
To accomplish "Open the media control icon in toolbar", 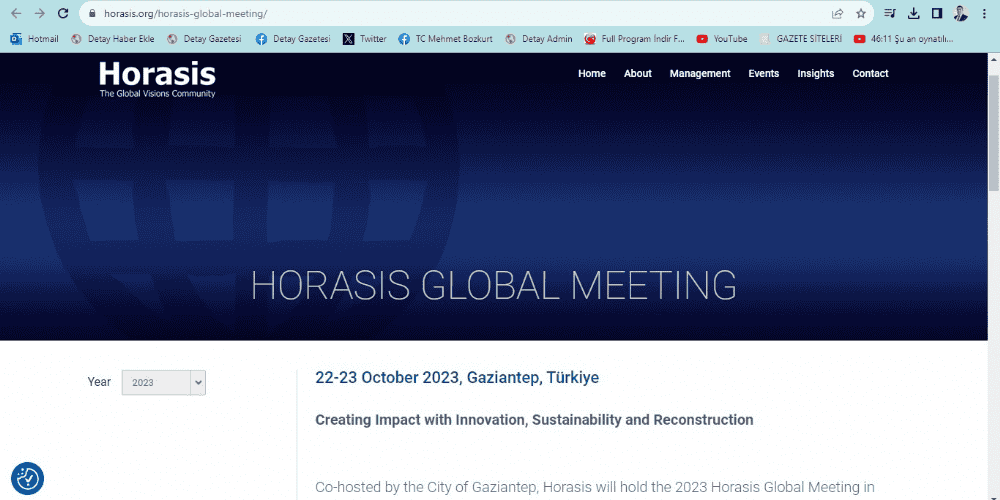I will (890, 13).
